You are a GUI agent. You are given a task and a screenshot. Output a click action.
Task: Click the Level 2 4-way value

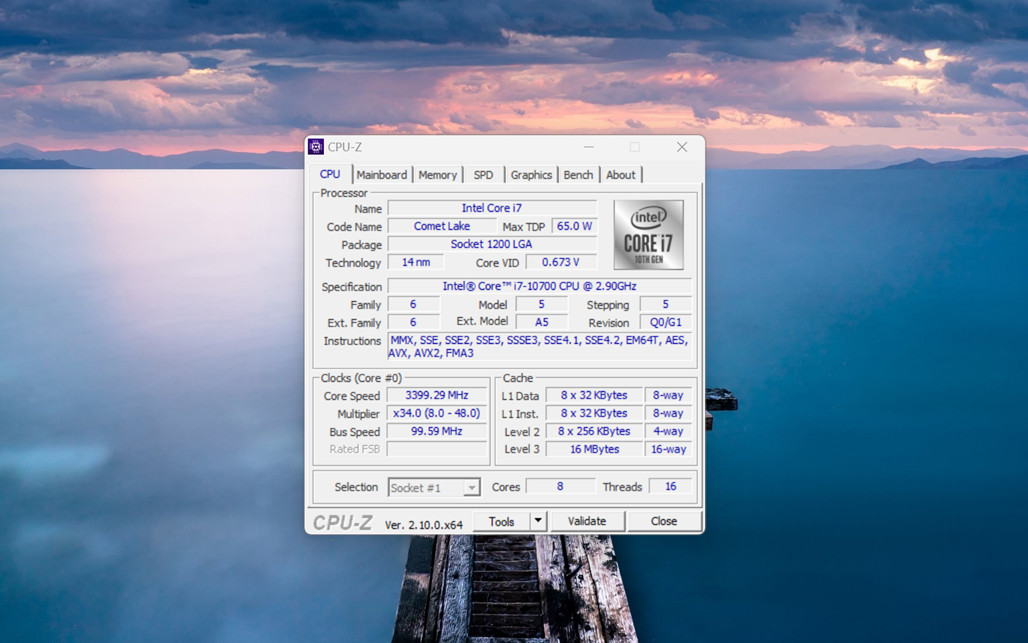[x=668, y=431]
